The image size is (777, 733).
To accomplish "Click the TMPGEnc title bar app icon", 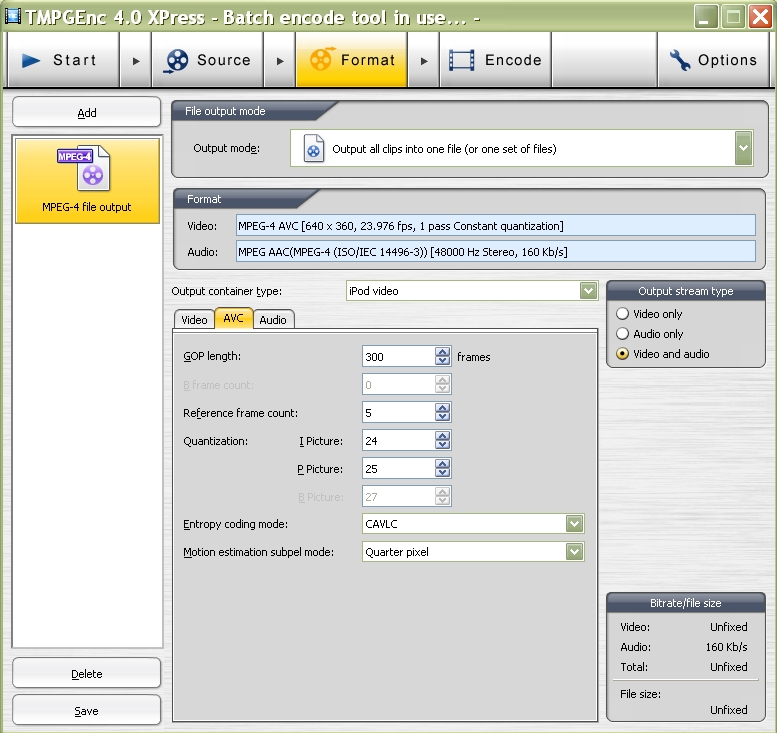I will point(12,16).
